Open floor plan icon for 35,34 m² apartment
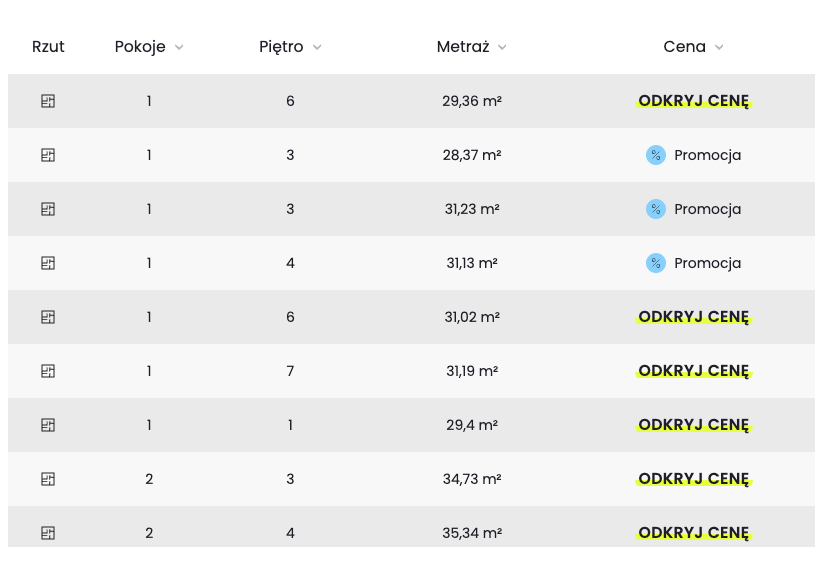This screenshot has height=570, width=830. pos(48,533)
